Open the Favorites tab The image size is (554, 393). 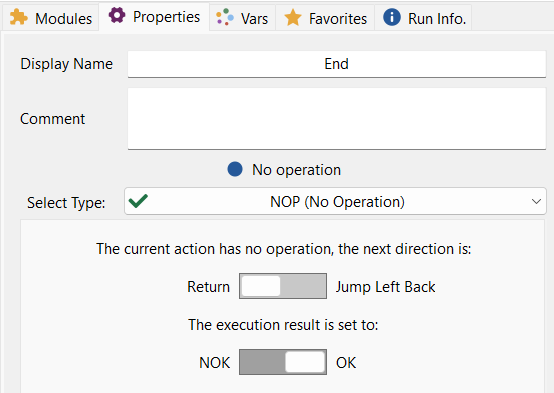click(325, 18)
